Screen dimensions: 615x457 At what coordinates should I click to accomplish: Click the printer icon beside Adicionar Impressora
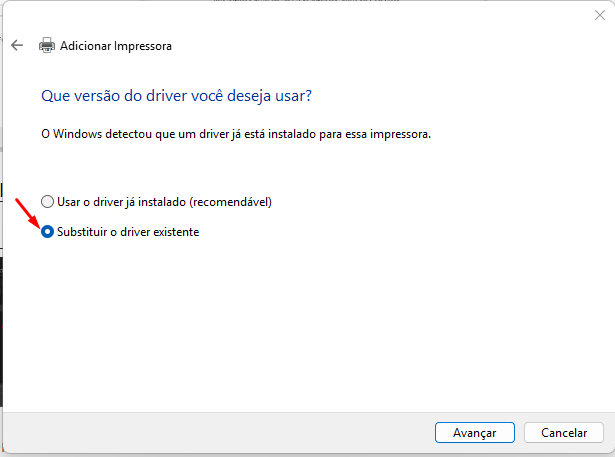pyautogui.click(x=47, y=46)
